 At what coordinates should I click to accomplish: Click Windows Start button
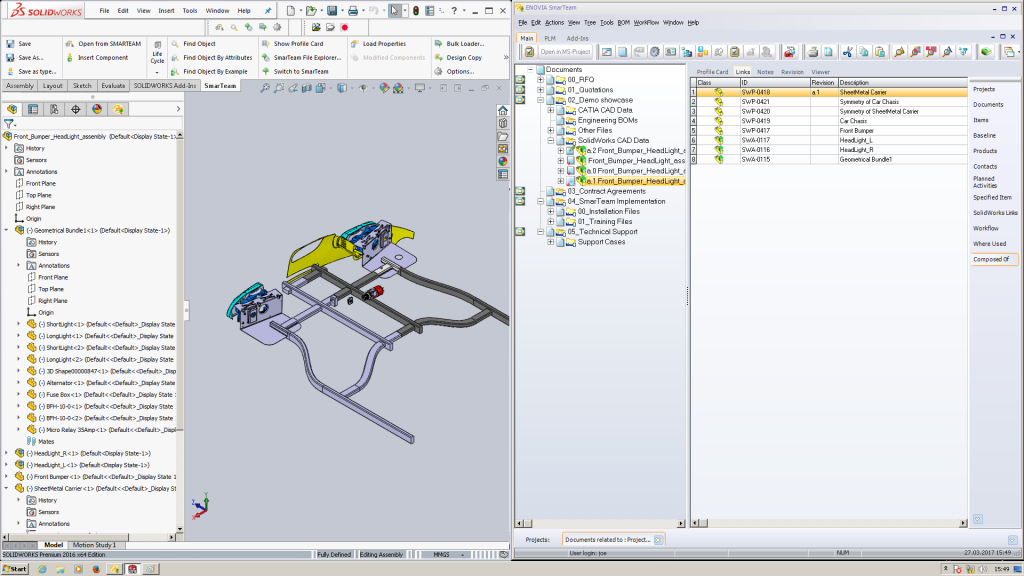click(x=14, y=569)
